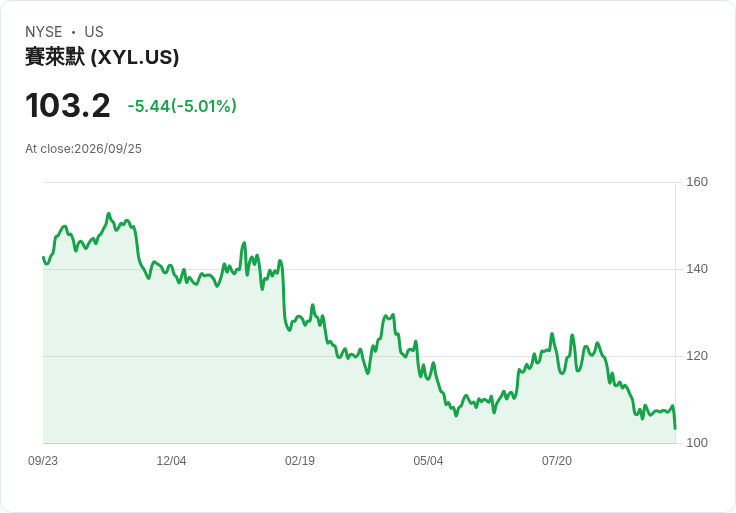Viewport: 736px width, 513px height.
Task: Click the chart line's starting point at 09/23
Action: [x=44, y=257]
